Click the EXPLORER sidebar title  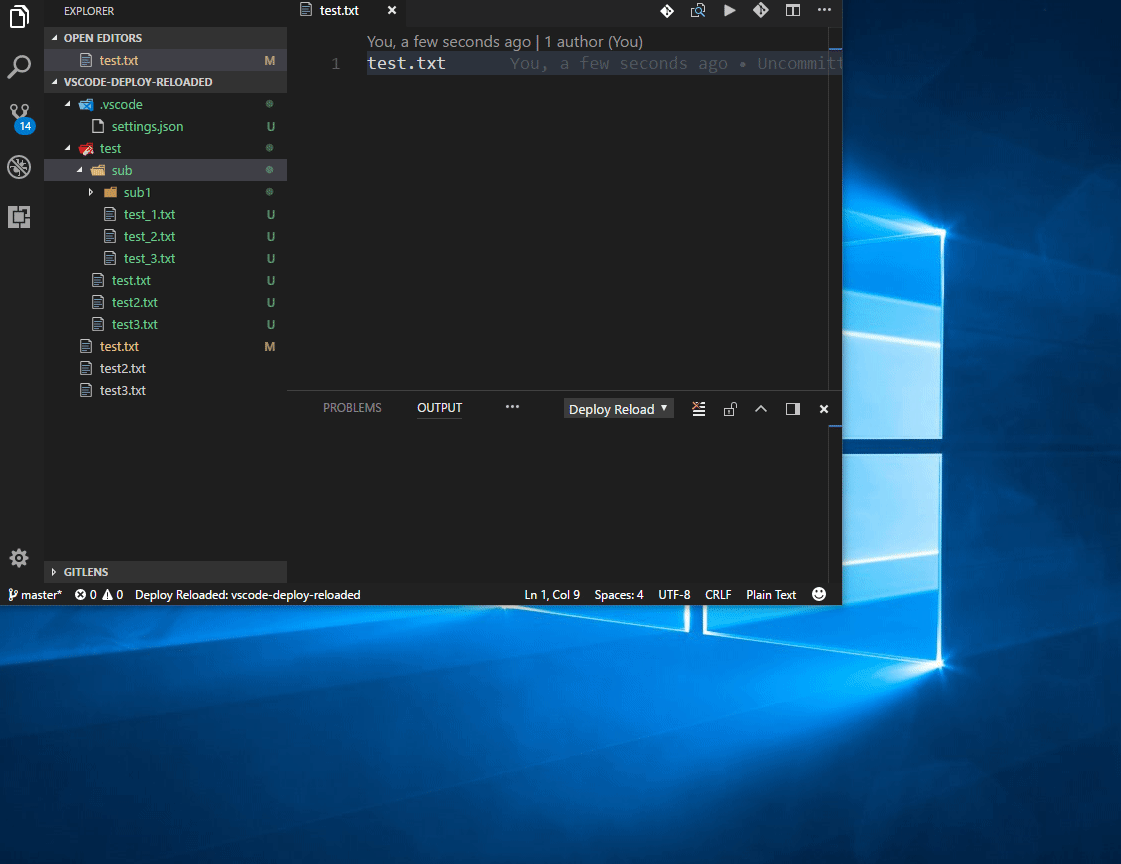pyautogui.click(x=89, y=11)
